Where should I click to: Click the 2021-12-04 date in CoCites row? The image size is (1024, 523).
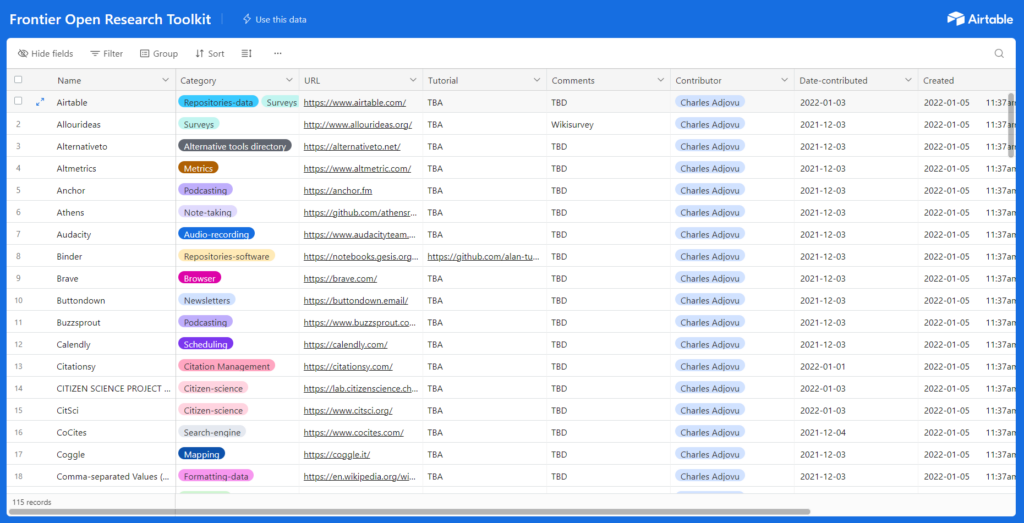(x=822, y=433)
